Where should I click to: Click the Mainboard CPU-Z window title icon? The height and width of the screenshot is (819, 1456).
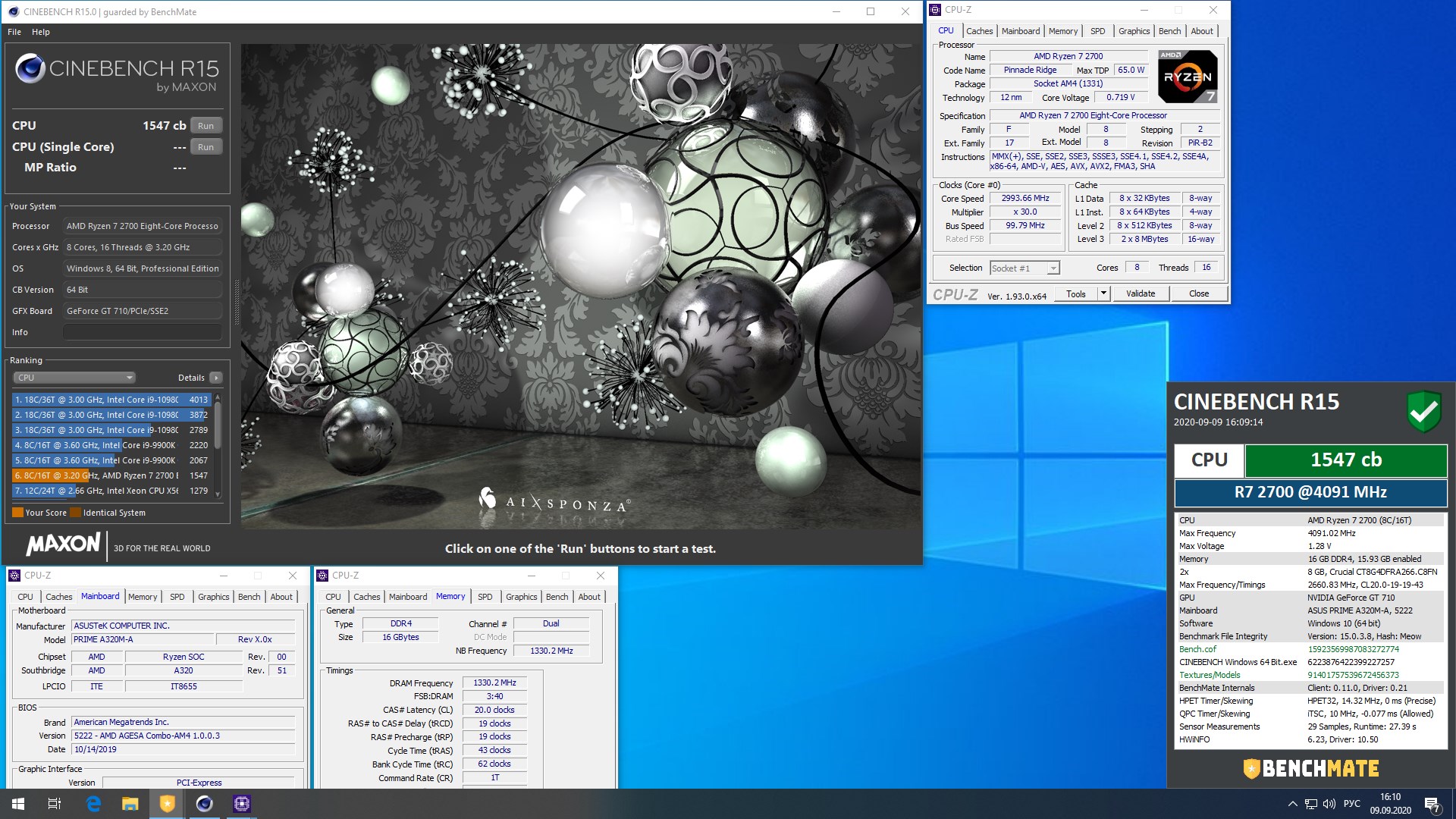coord(14,576)
